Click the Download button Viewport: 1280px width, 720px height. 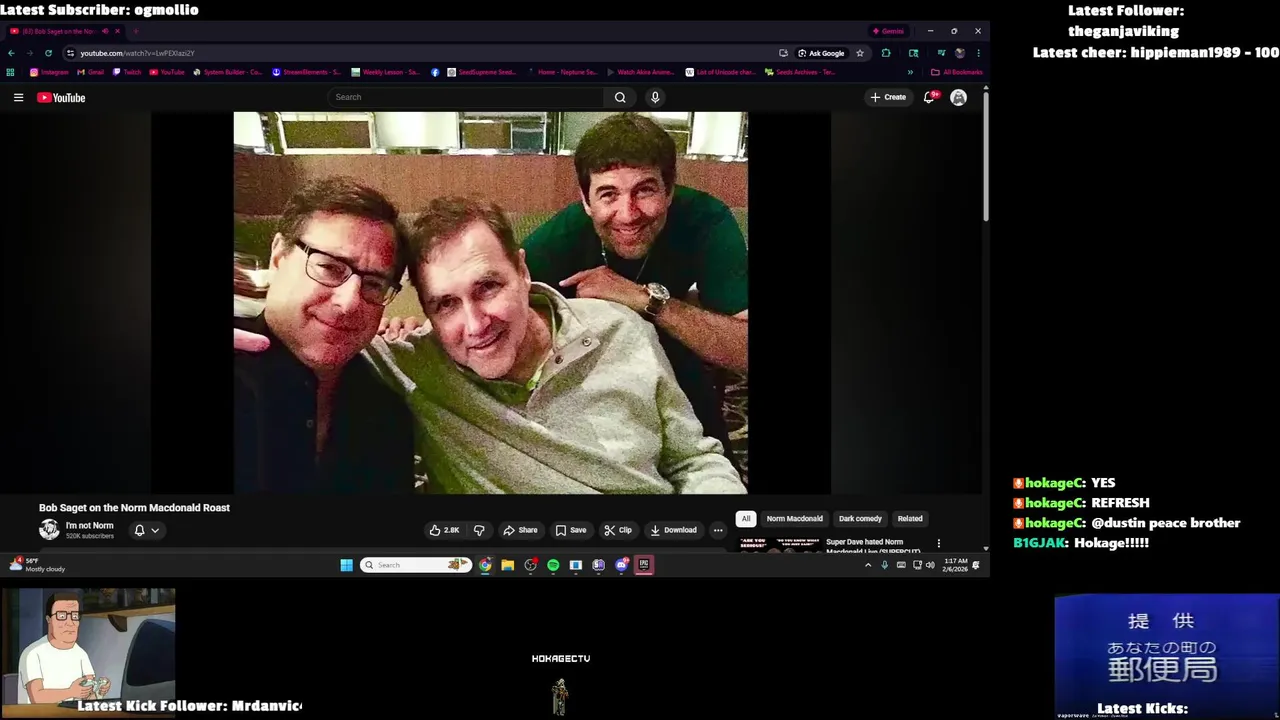pos(673,530)
